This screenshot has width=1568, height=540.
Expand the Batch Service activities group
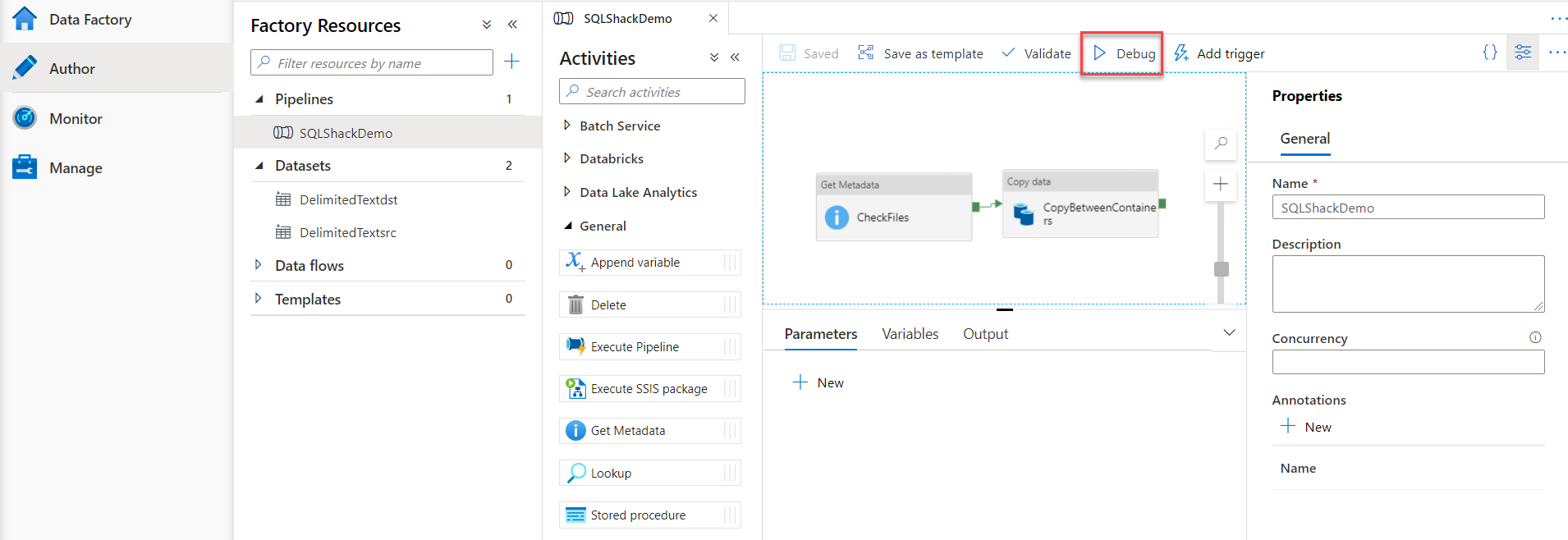[566, 126]
